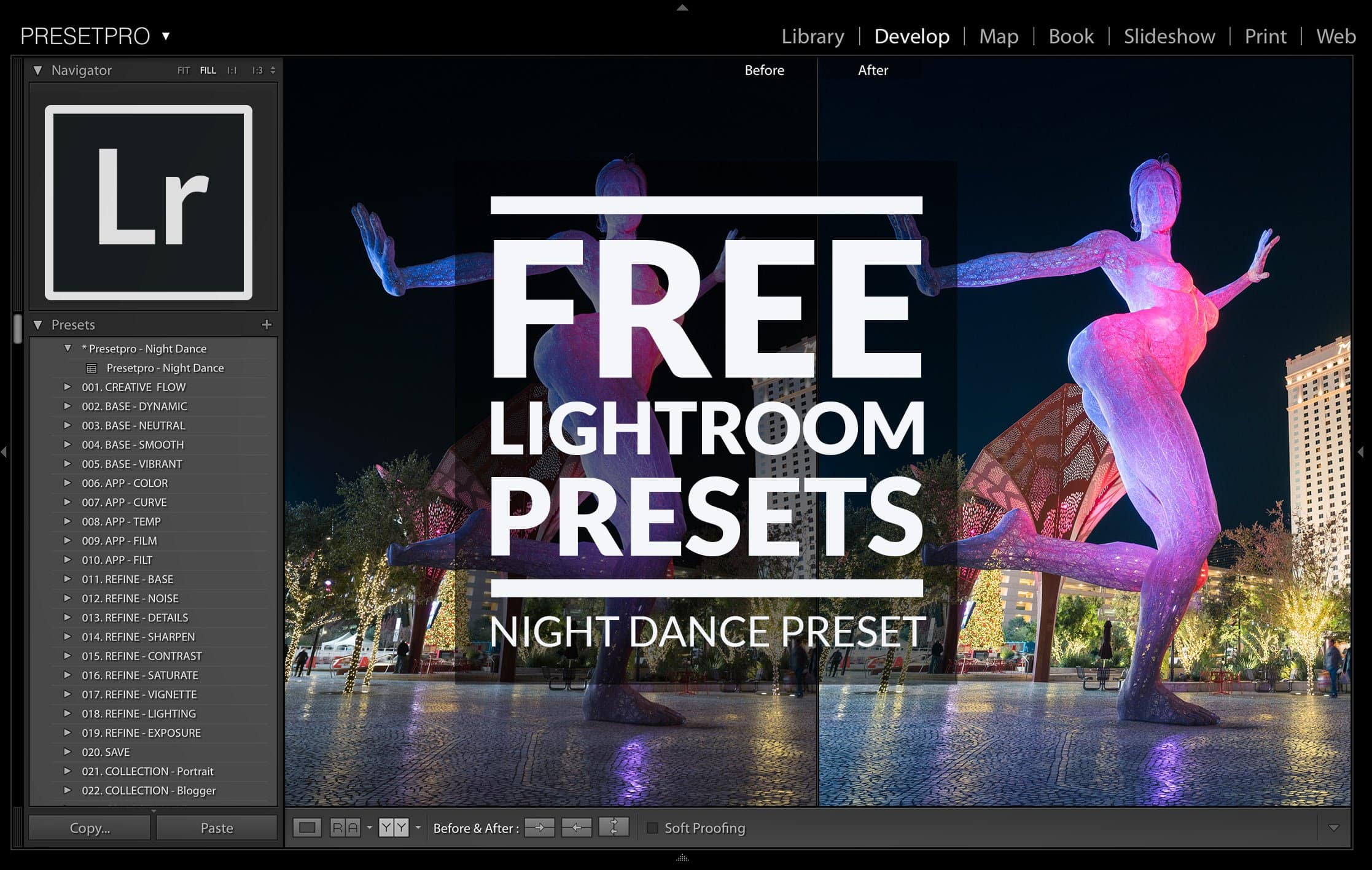Set Navigator zoom to 1:1
Viewport: 1372px width, 870px height.
pyautogui.click(x=232, y=71)
